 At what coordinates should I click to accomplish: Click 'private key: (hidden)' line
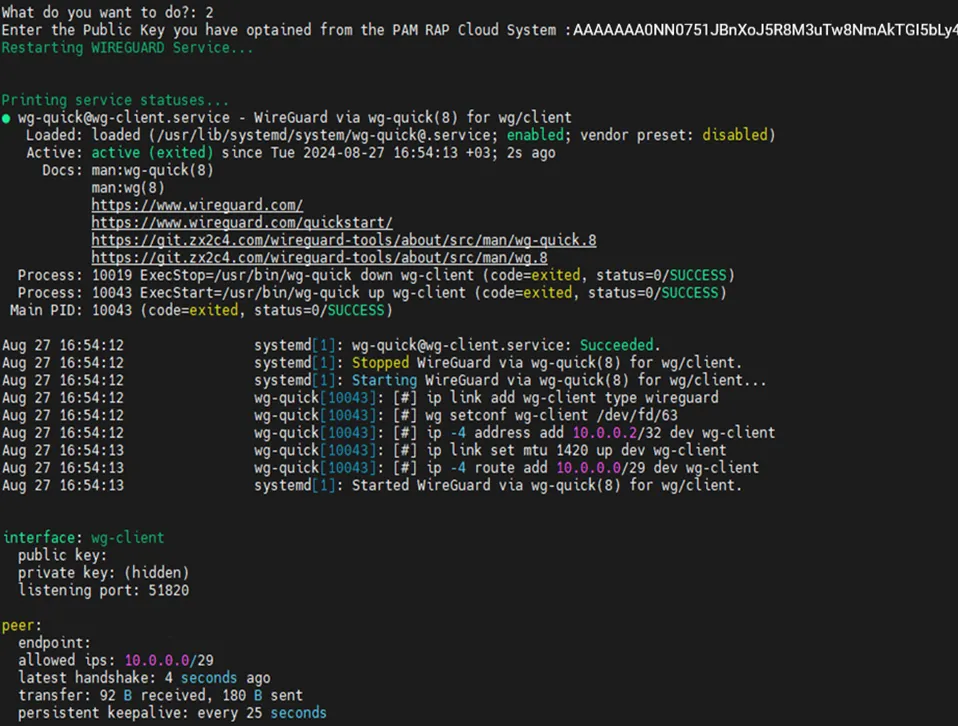coord(103,573)
